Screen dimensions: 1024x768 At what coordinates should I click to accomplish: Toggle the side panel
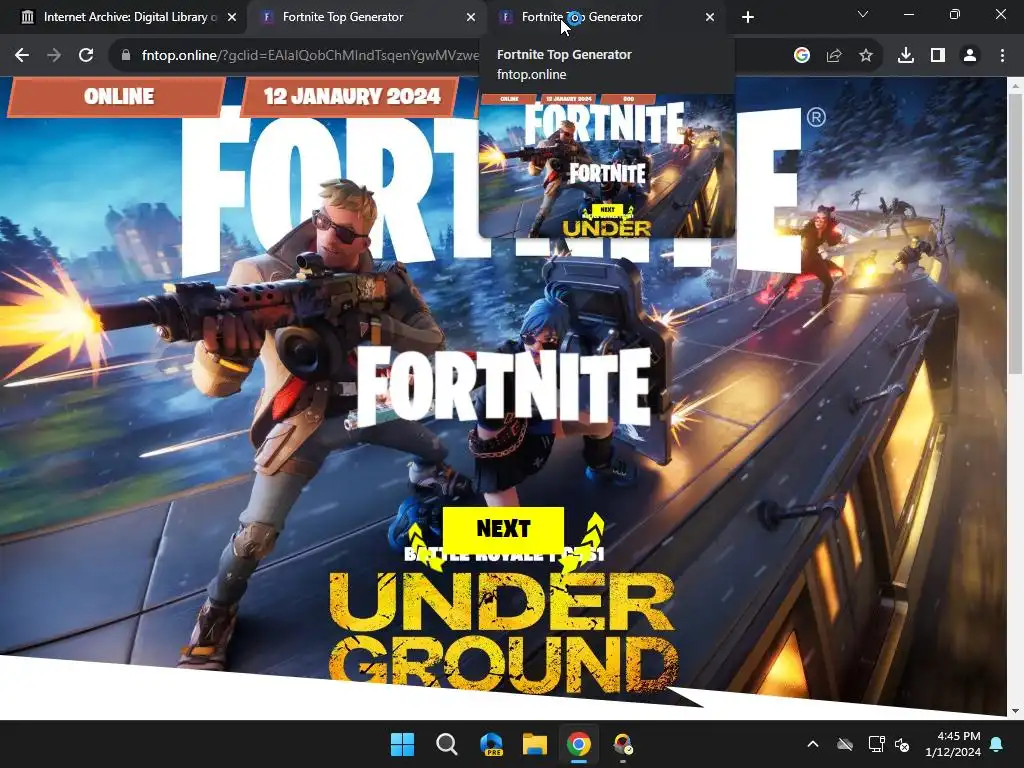click(938, 56)
